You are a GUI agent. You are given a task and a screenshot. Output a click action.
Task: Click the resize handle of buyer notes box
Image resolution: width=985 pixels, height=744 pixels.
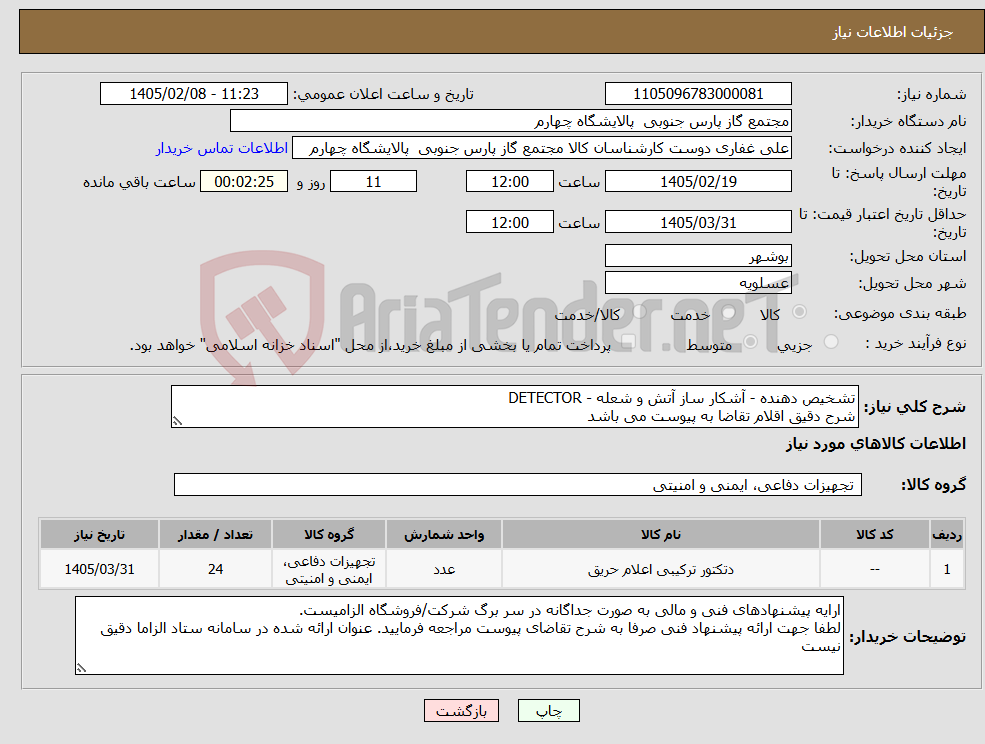click(81, 669)
